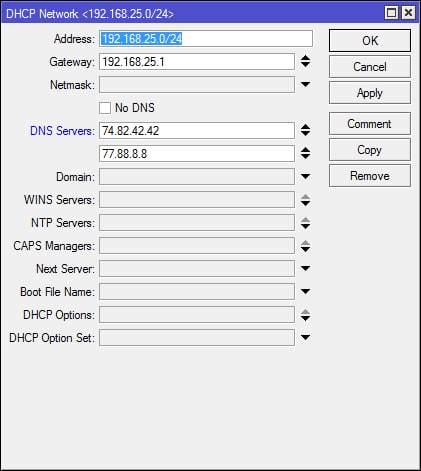Click the Gateway field with 192.168.25.1

click(x=197, y=62)
